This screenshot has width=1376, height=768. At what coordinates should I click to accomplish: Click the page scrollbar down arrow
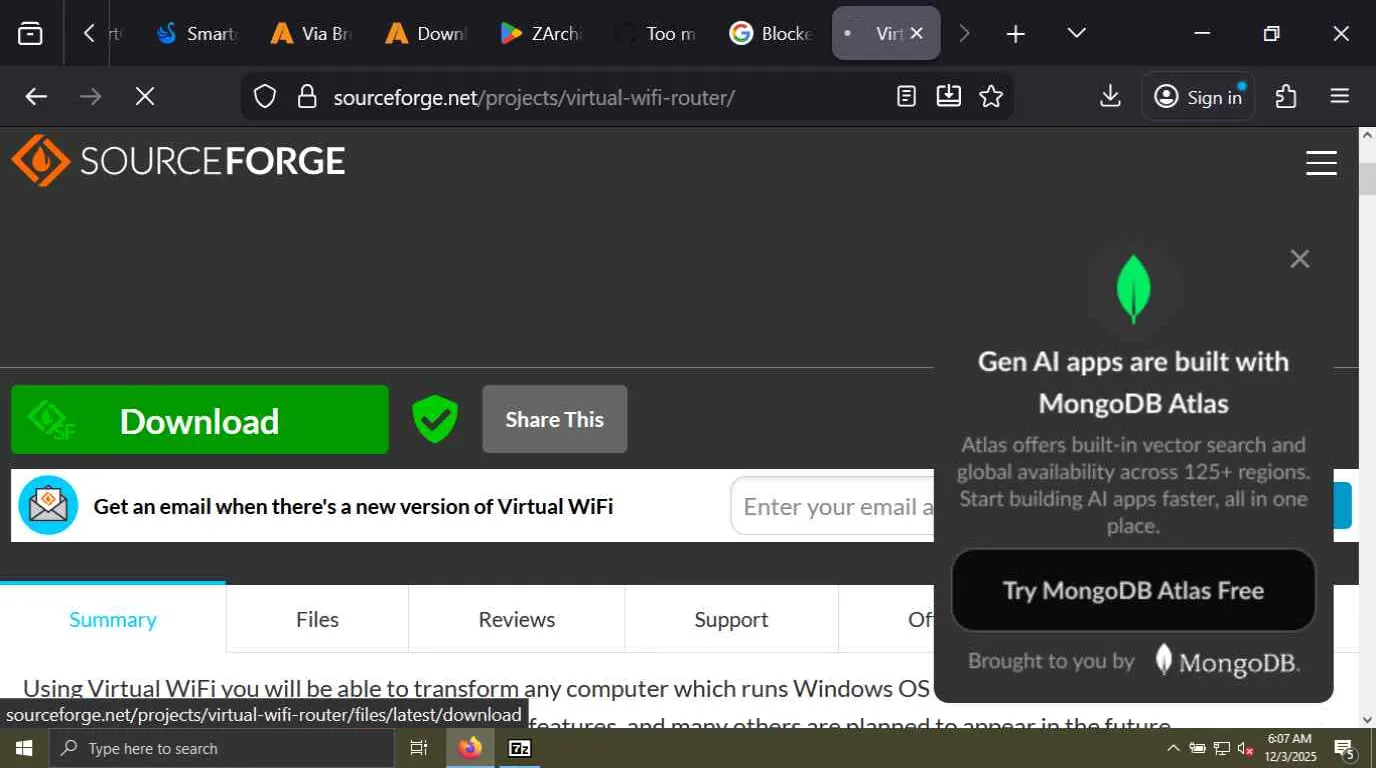point(1367,719)
